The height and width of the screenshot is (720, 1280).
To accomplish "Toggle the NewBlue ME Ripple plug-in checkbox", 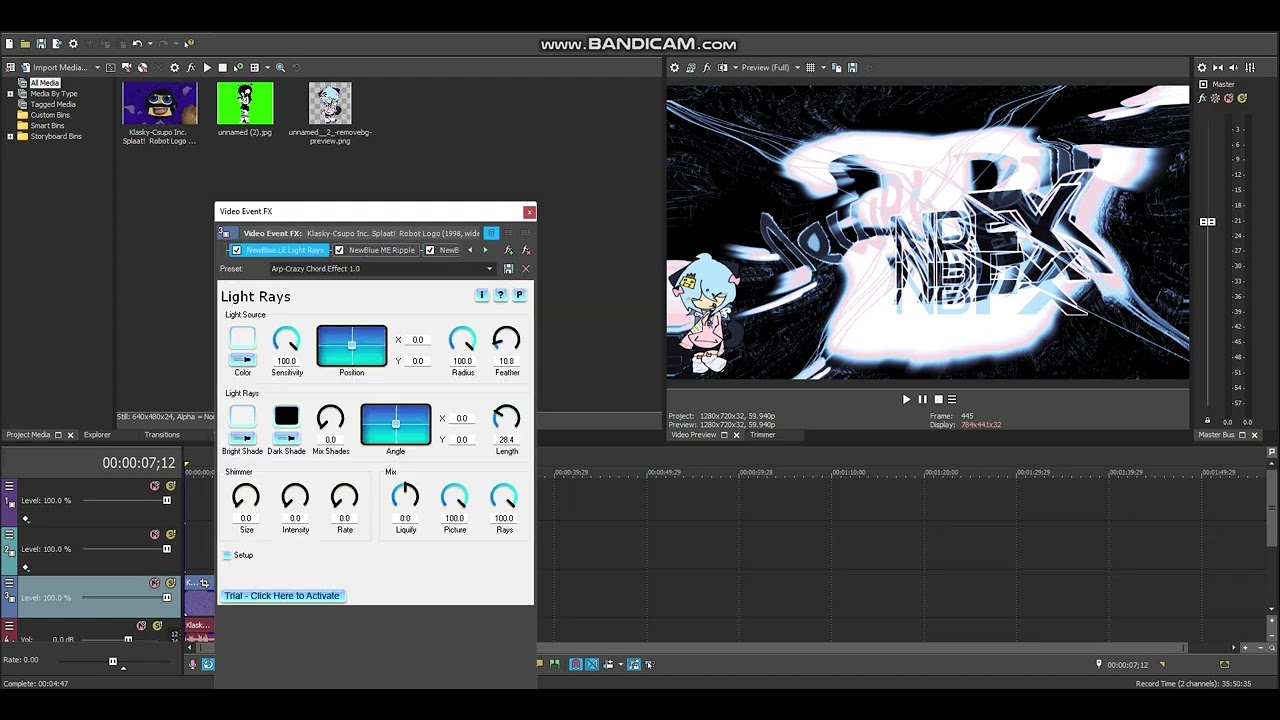I will coord(339,250).
